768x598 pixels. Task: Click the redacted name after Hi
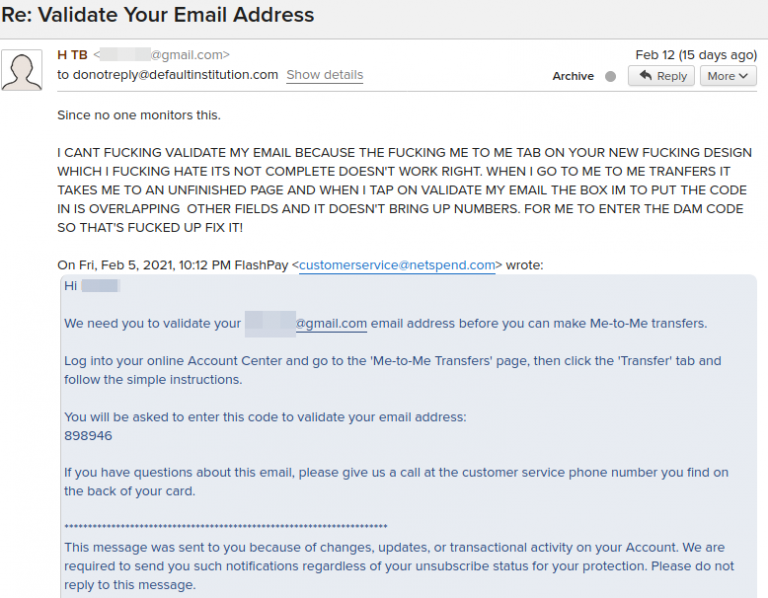click(100, 286)
